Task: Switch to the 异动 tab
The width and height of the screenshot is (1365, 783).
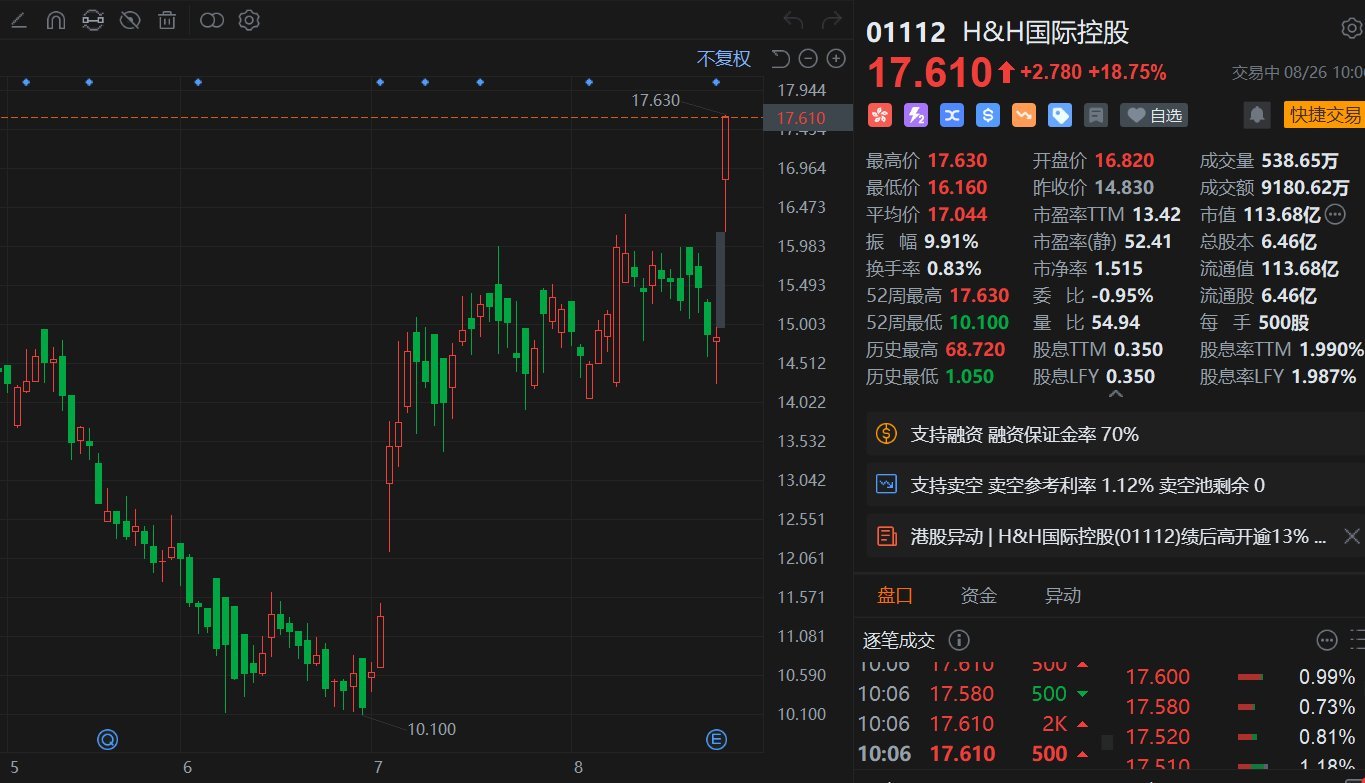Action: tap(1063, 596)
